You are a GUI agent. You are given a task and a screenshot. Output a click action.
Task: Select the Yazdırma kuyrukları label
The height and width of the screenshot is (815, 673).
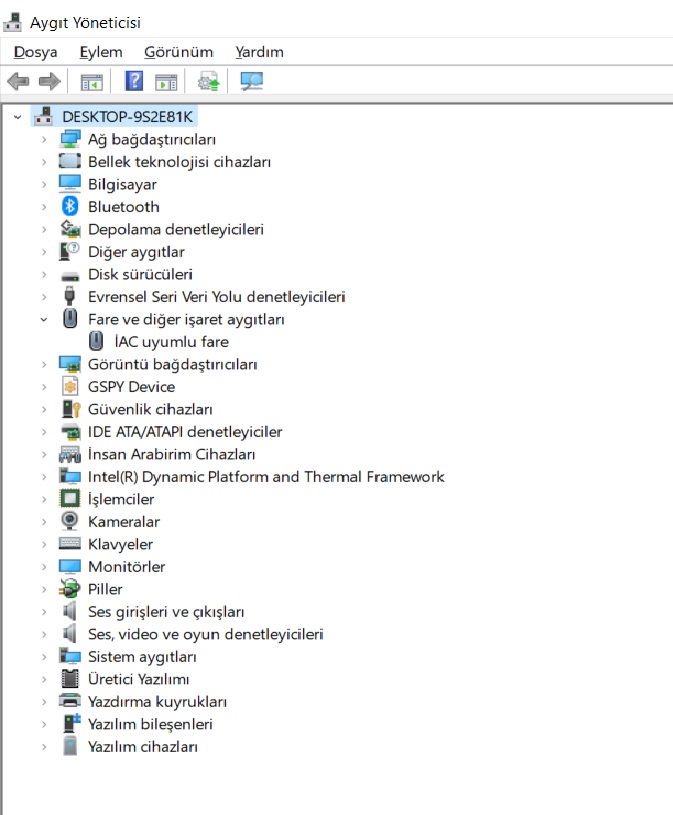(157, 702)
